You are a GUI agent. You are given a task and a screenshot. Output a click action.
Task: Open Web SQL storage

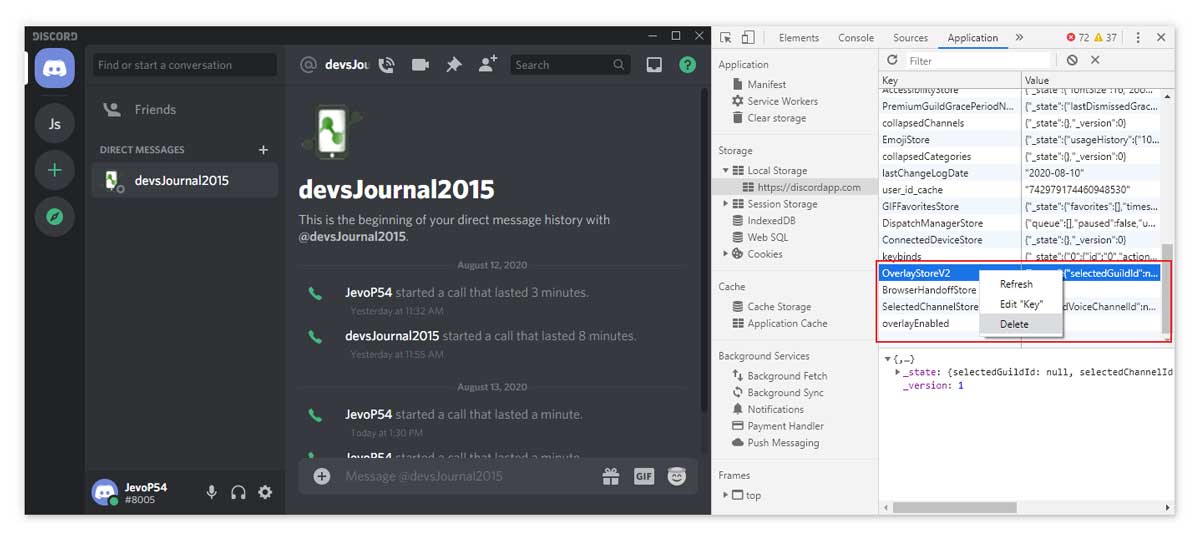click(x=768, y=238)
